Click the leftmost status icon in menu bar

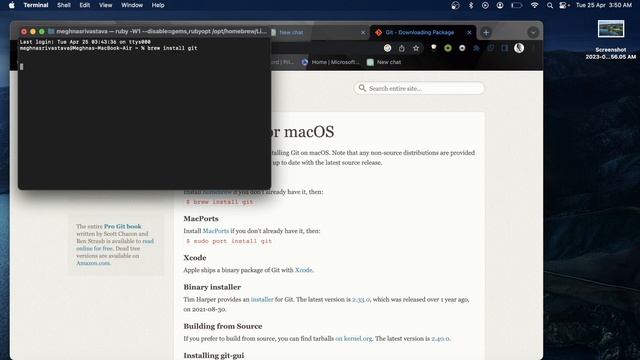click(455, 5)
